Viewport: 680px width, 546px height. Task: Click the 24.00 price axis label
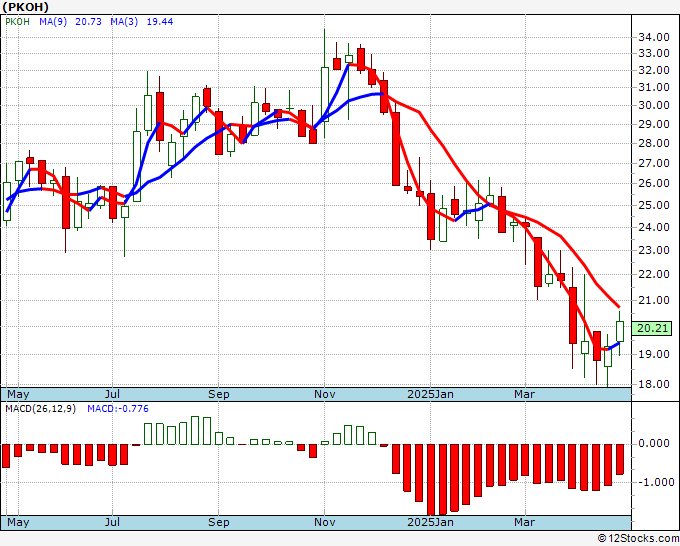click(x=654, y=227)
